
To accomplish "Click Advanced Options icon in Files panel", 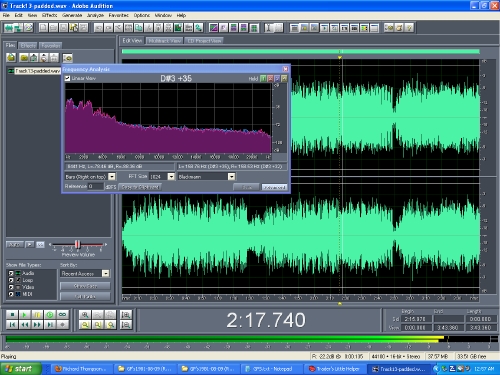I will coord(67,58).
